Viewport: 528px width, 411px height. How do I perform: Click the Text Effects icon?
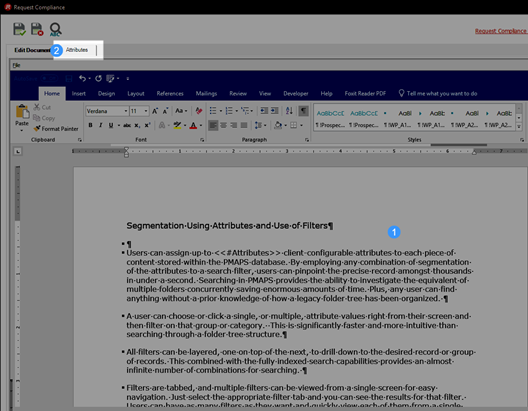pos(162,125)
